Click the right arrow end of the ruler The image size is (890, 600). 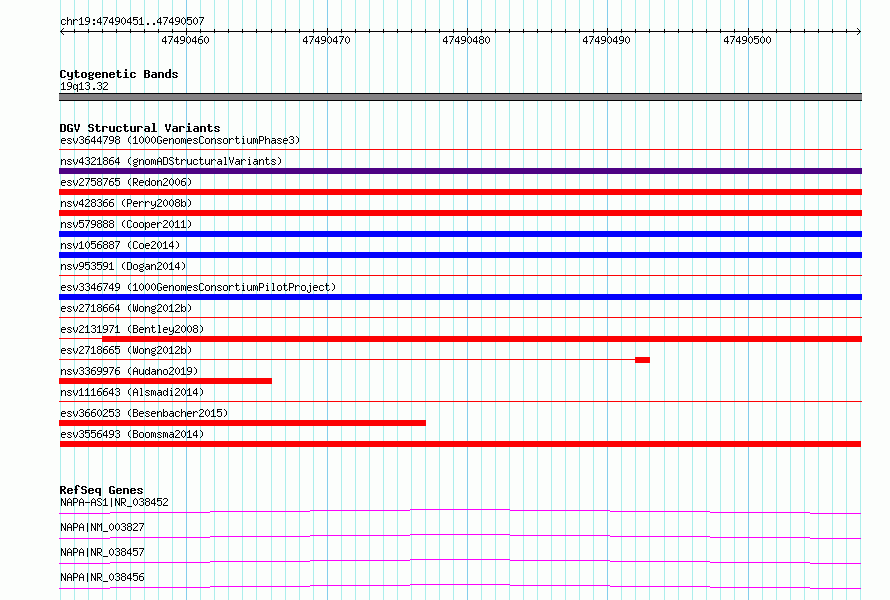point(859,32)
